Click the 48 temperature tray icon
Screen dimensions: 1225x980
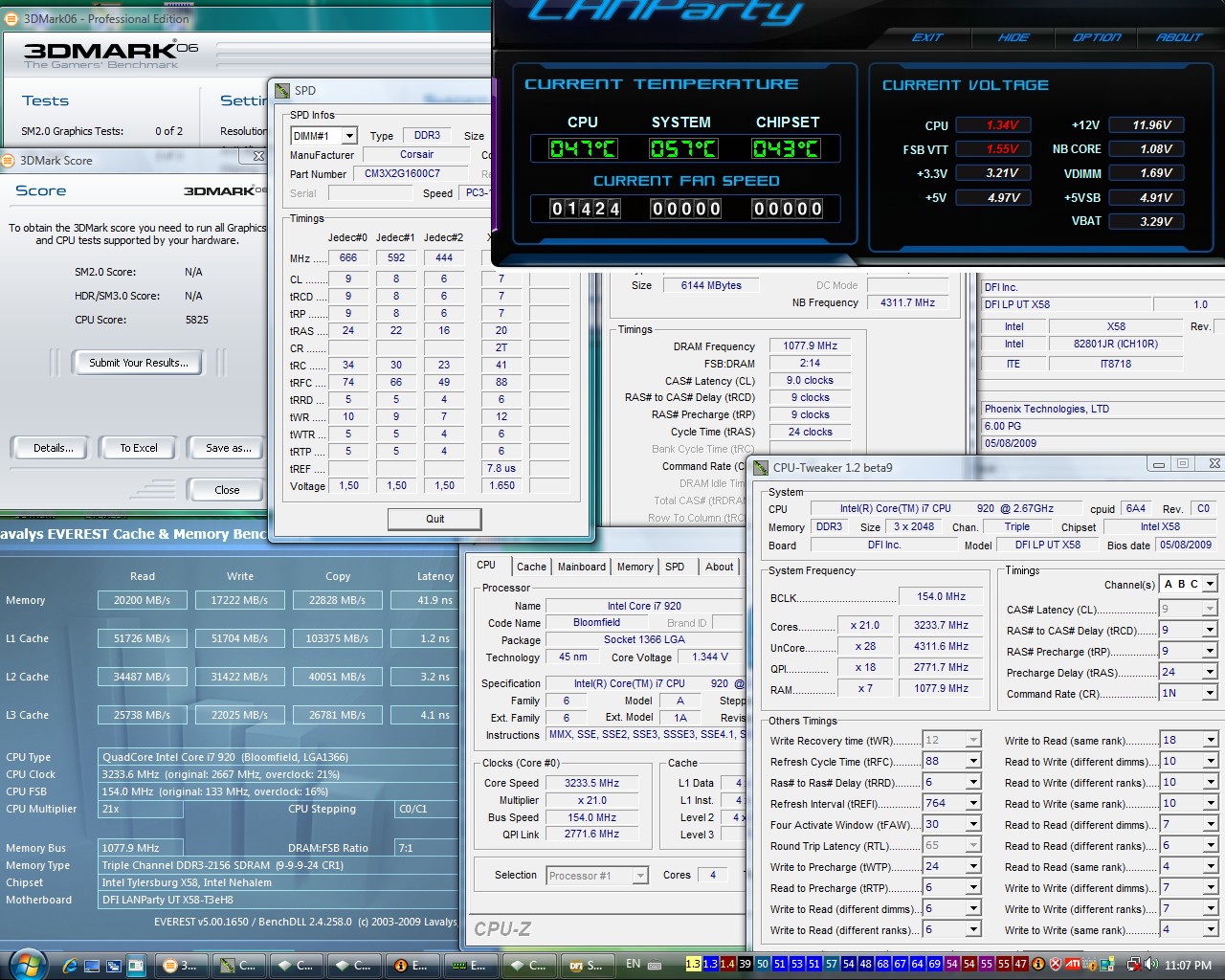click(x=865, y=964)
